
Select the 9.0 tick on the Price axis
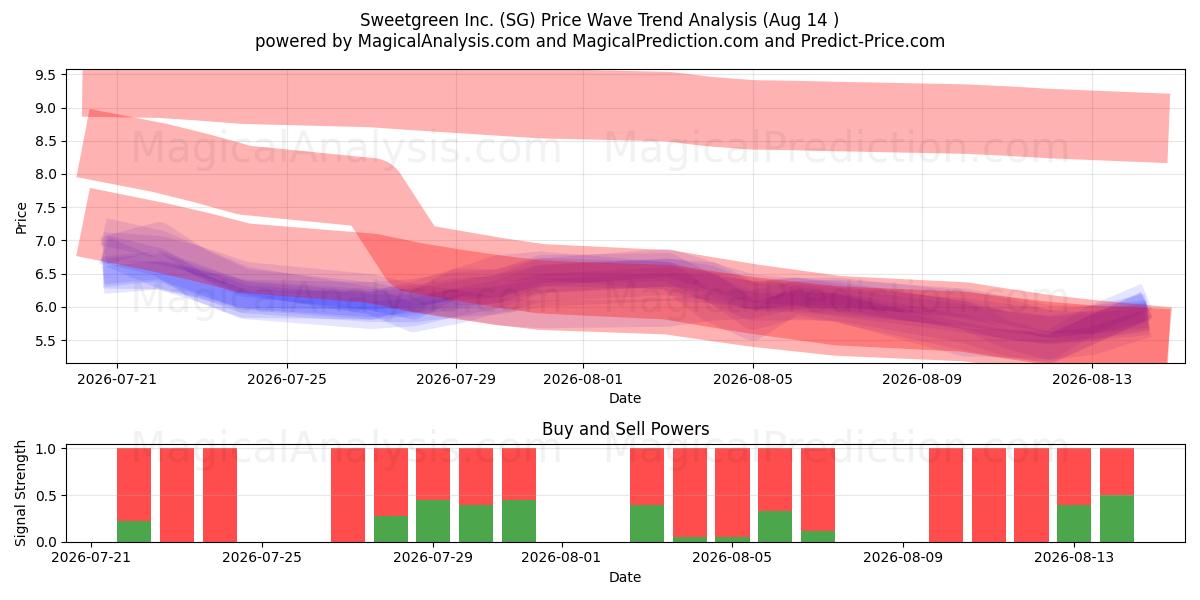[x=47, y=108]
